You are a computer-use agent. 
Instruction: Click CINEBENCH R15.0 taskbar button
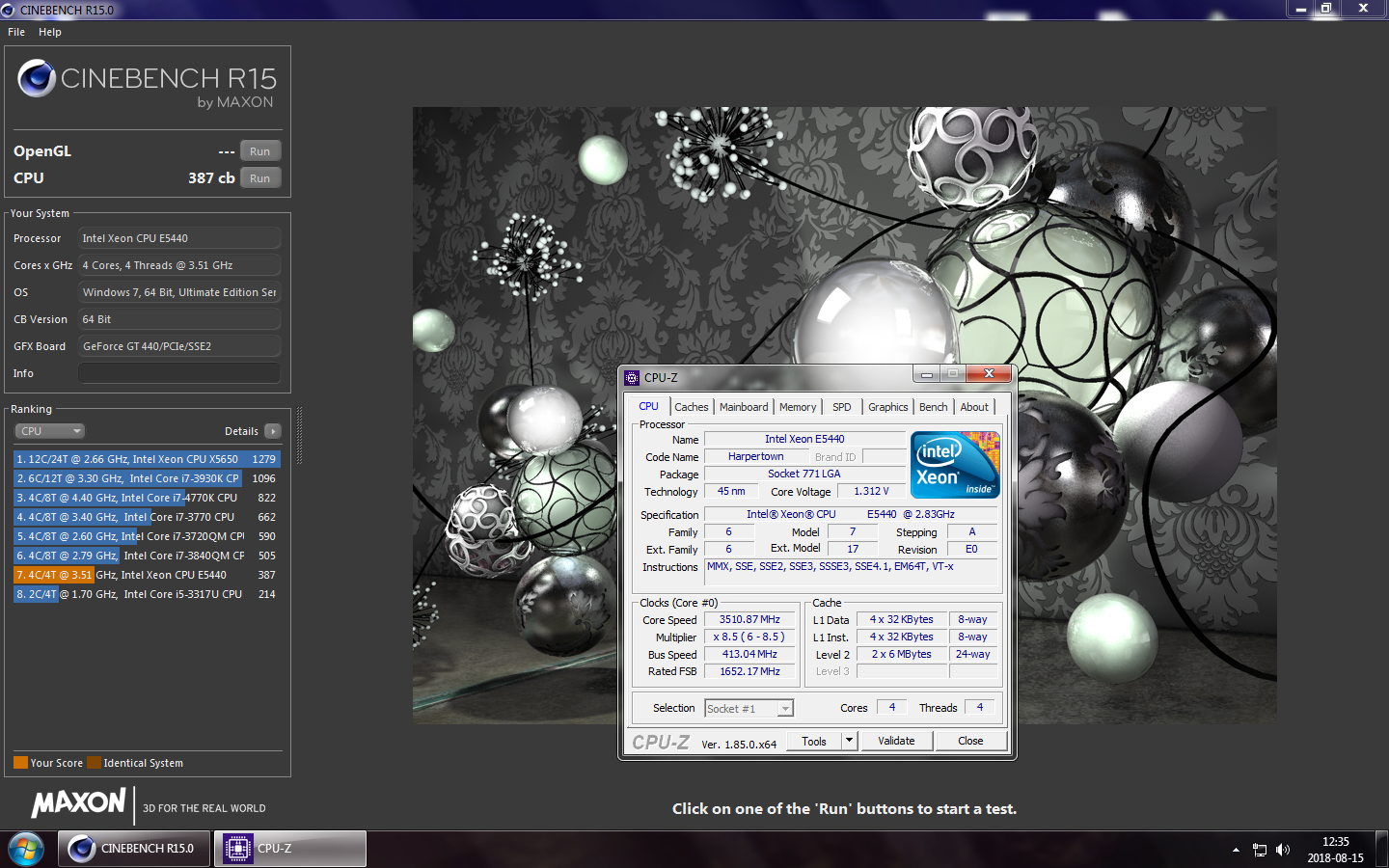pyautogui.click(x=134, y=849)
